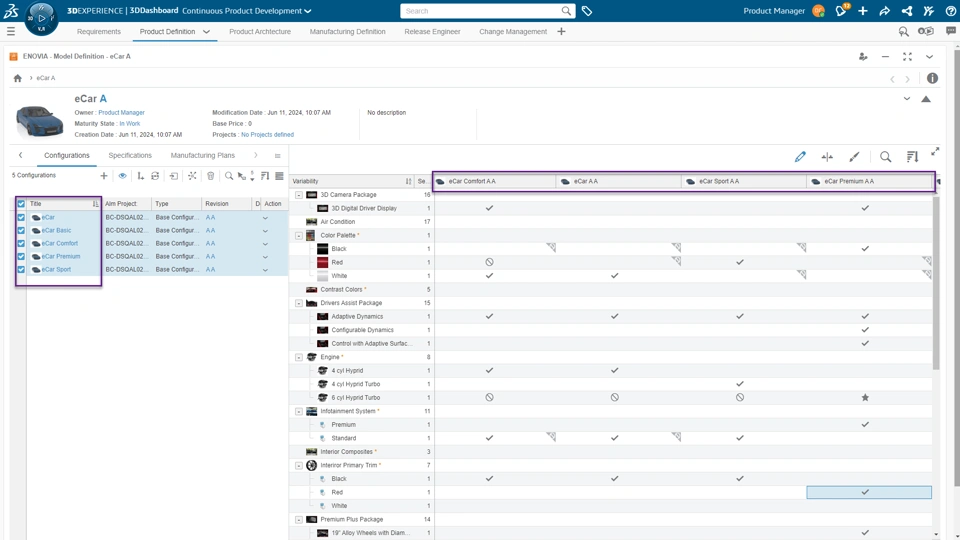Click the widget fullscreen icon

[x=907, y=56]
